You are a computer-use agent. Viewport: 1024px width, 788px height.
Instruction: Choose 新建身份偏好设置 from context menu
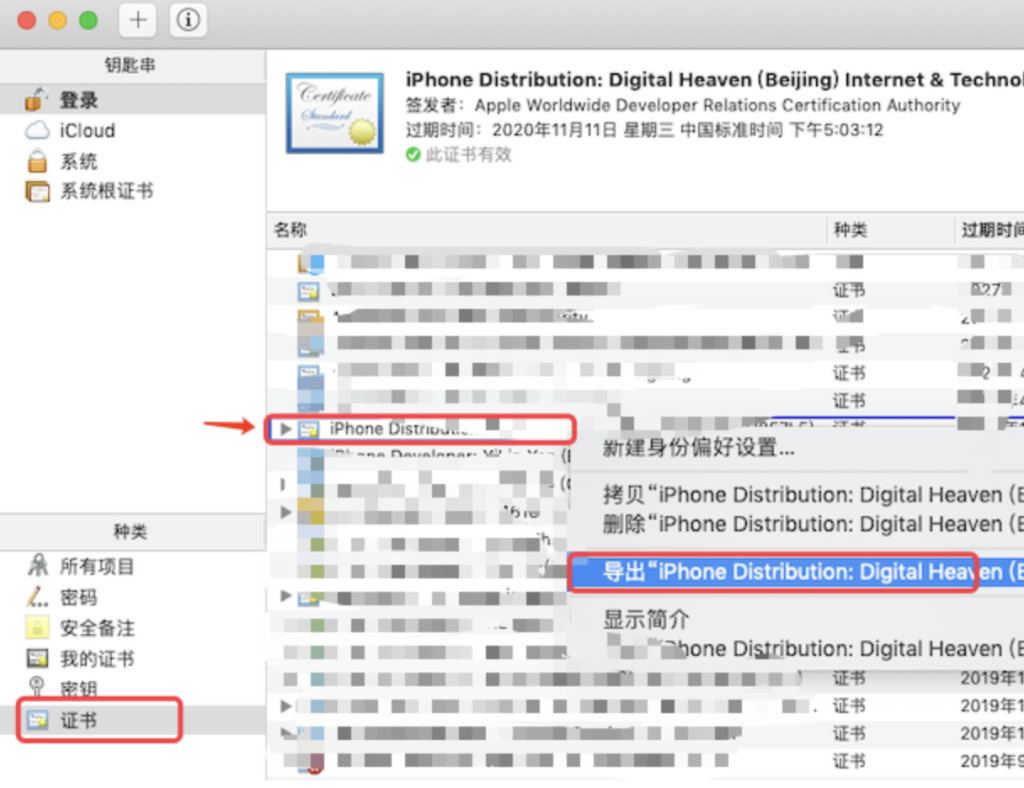click(x=698, y=448)
